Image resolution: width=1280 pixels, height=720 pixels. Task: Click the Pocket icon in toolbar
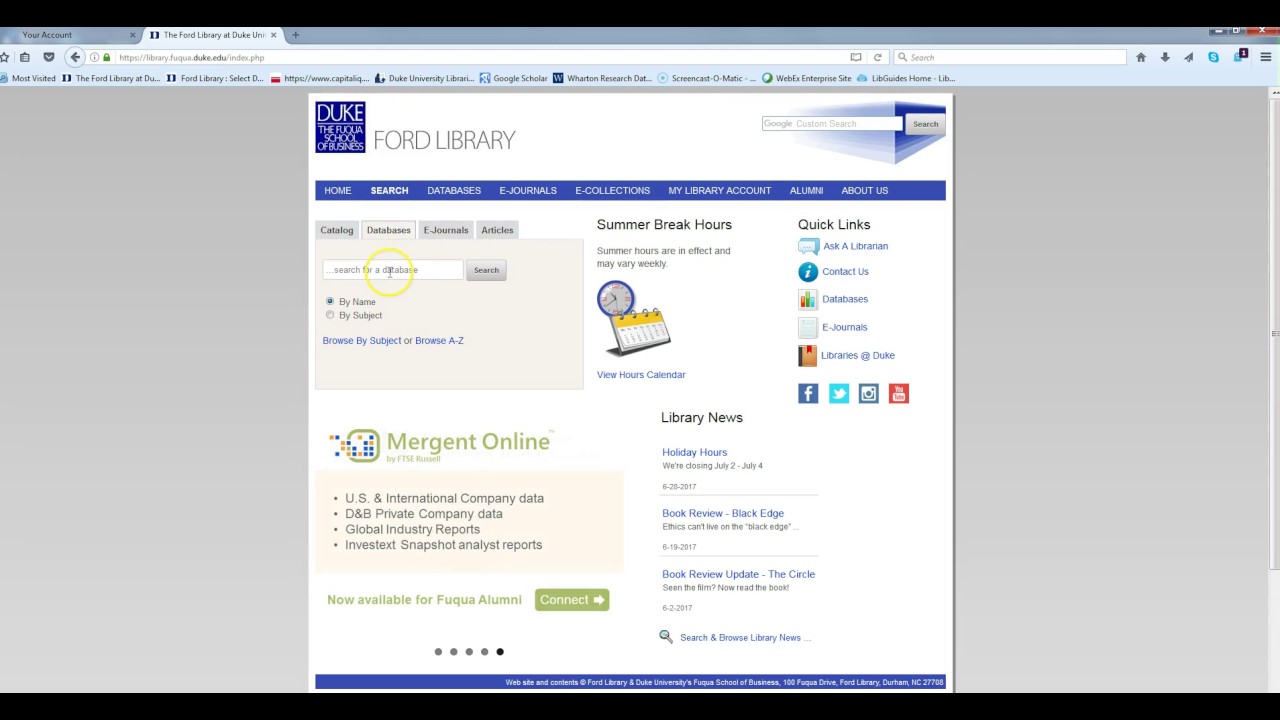[48, 57]
